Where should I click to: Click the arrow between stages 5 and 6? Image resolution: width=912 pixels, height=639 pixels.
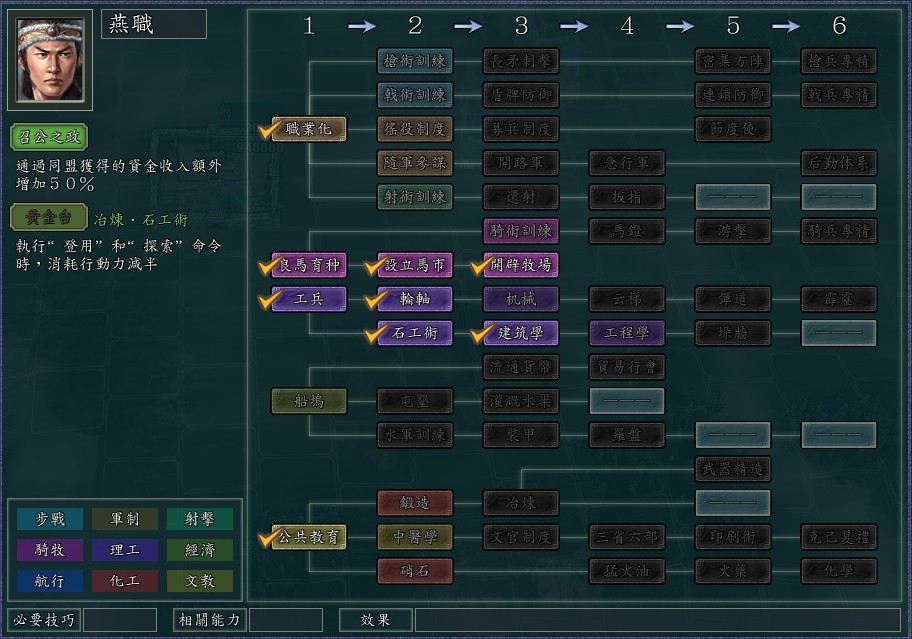tap(786, 27)
